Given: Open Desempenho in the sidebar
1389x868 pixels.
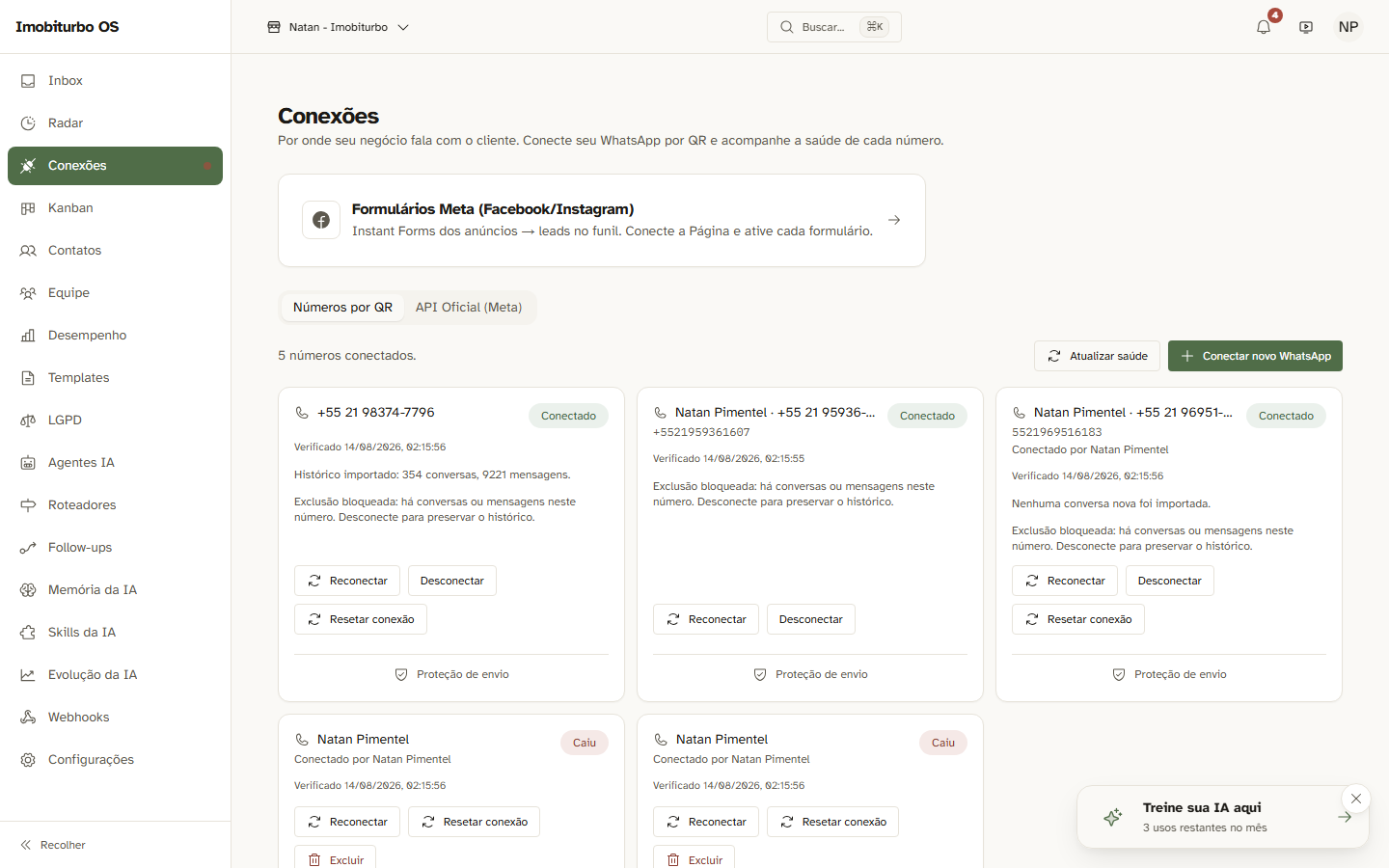Looking at the screenshot, I should pyautogui.click(x=115, y=336).
